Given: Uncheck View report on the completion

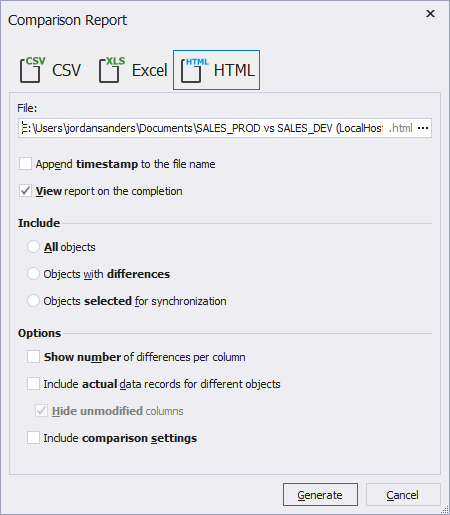Looking at the screenshot, I should pyautogui.click(x=25, y=191).
